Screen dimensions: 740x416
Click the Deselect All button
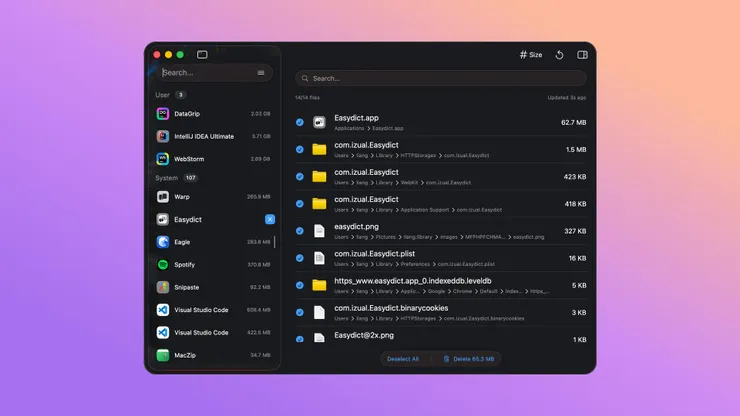point(403,359)
